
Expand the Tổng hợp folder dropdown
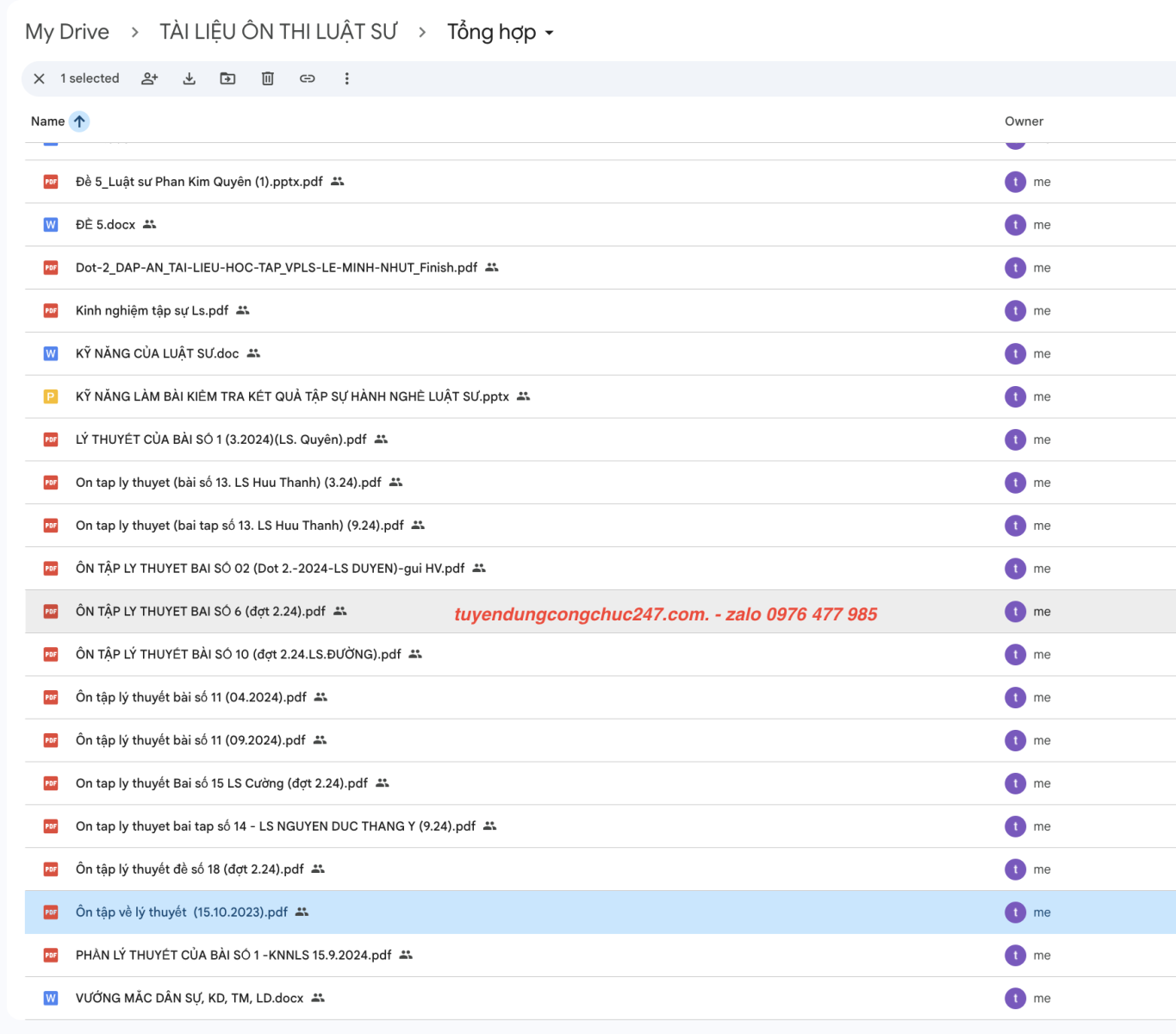click(550, 33)
